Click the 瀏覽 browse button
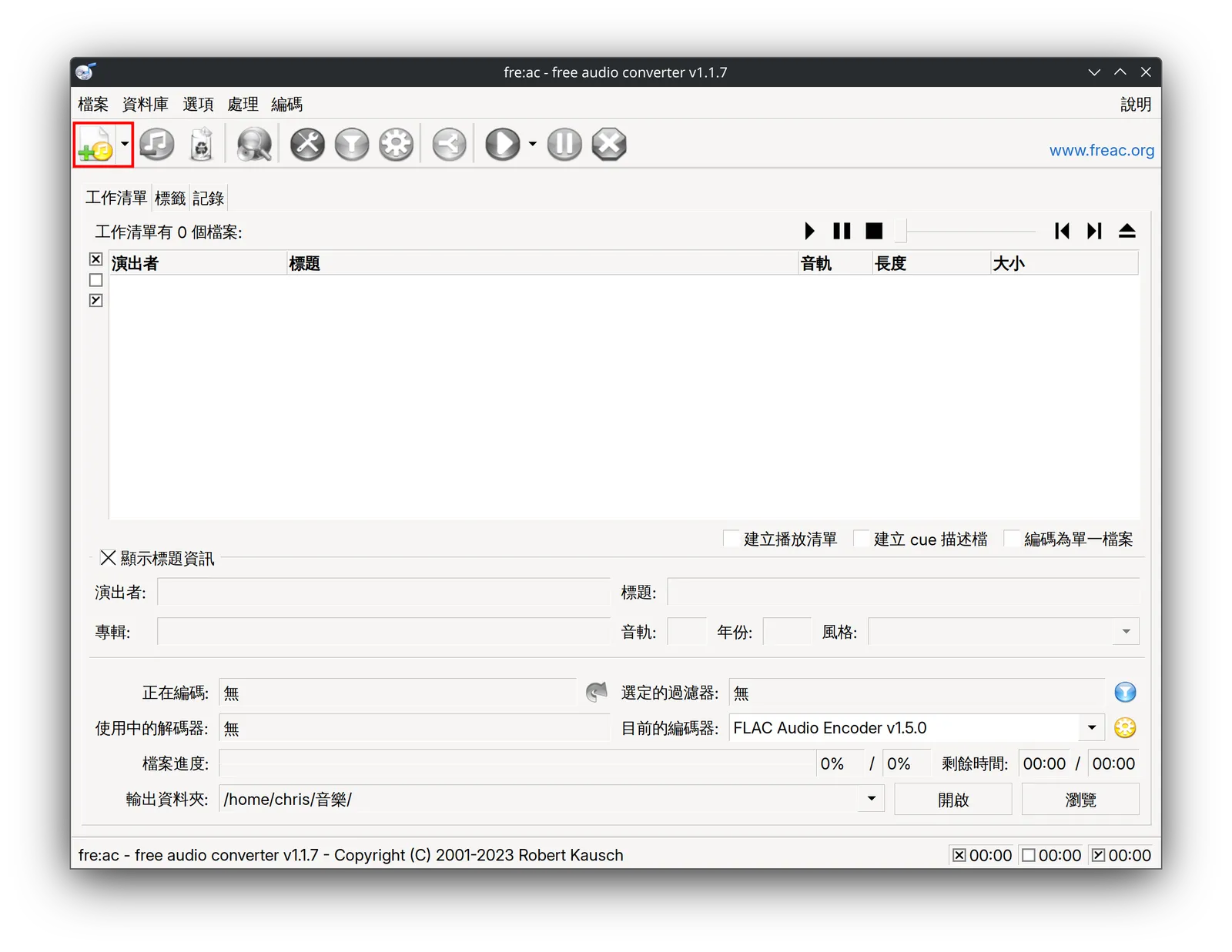Viewport: 1232px width, 952px height. click(1080, 800)
